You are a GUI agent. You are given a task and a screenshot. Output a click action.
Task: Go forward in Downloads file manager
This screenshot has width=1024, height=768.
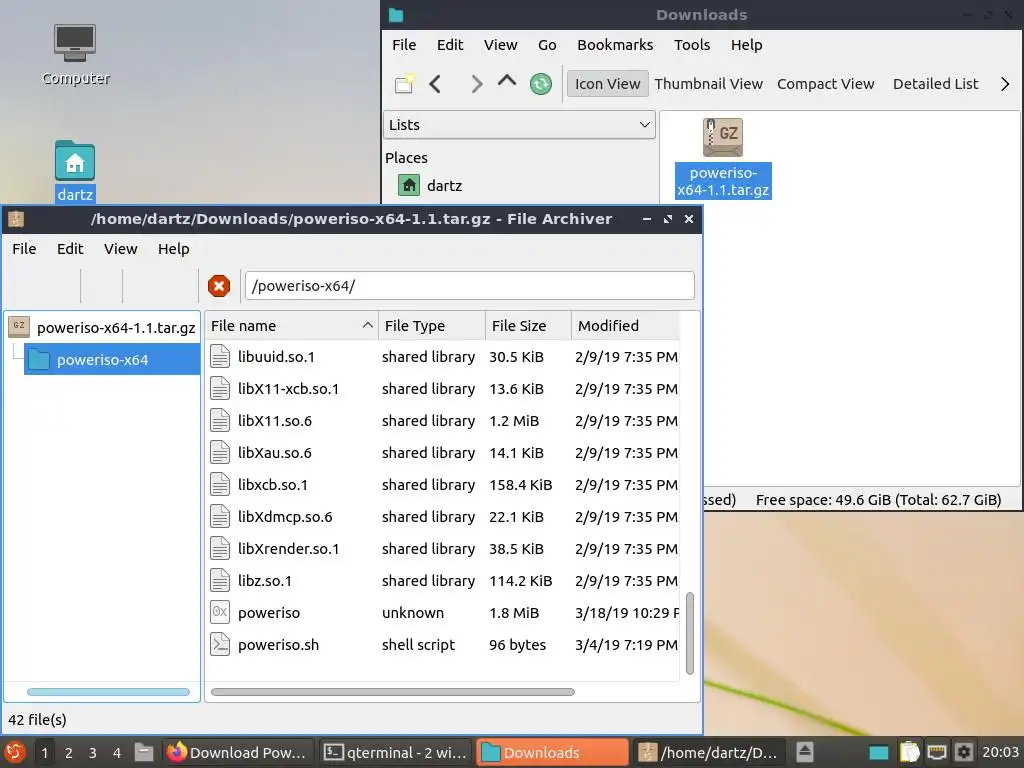click(x=477, y=84)
